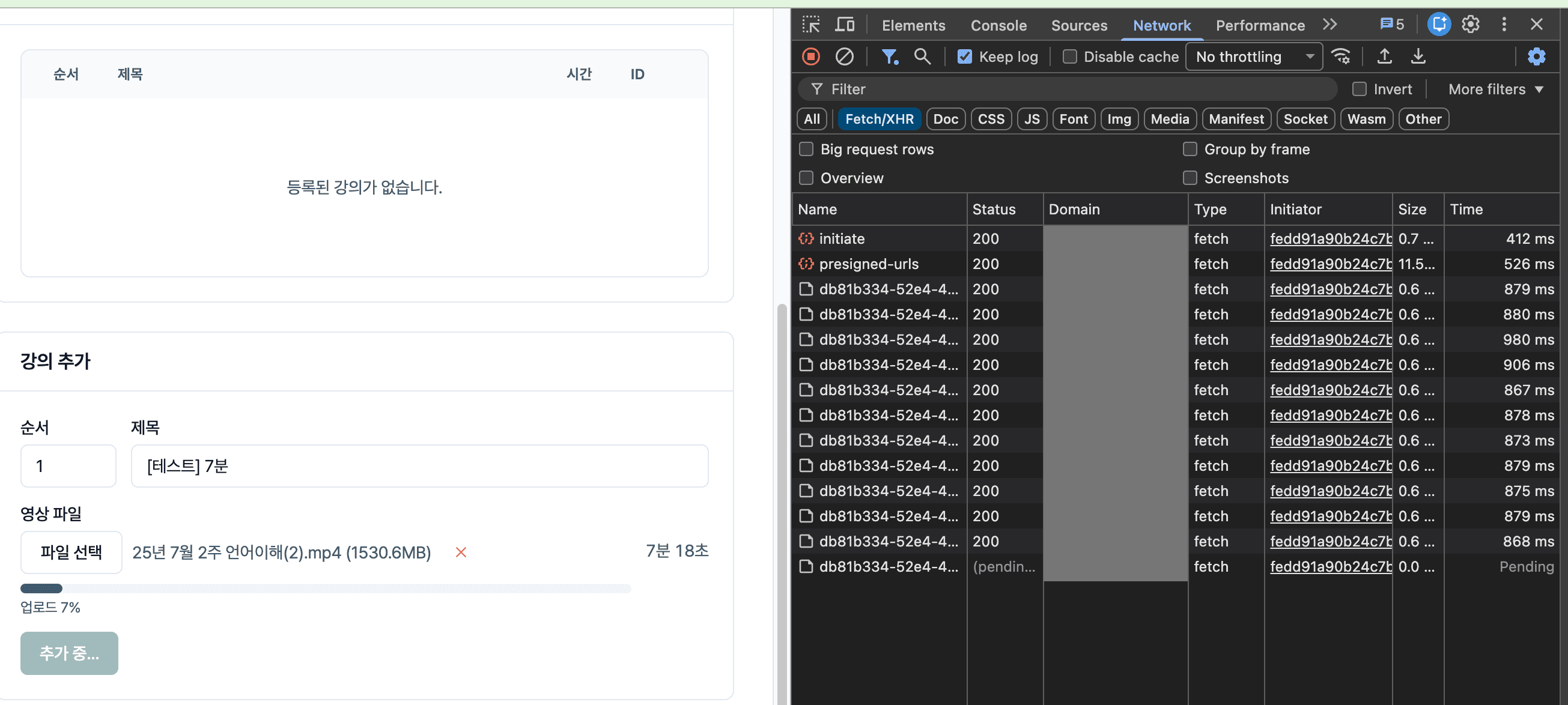Show more DevTools tabs chevron

coord(1330,25)
